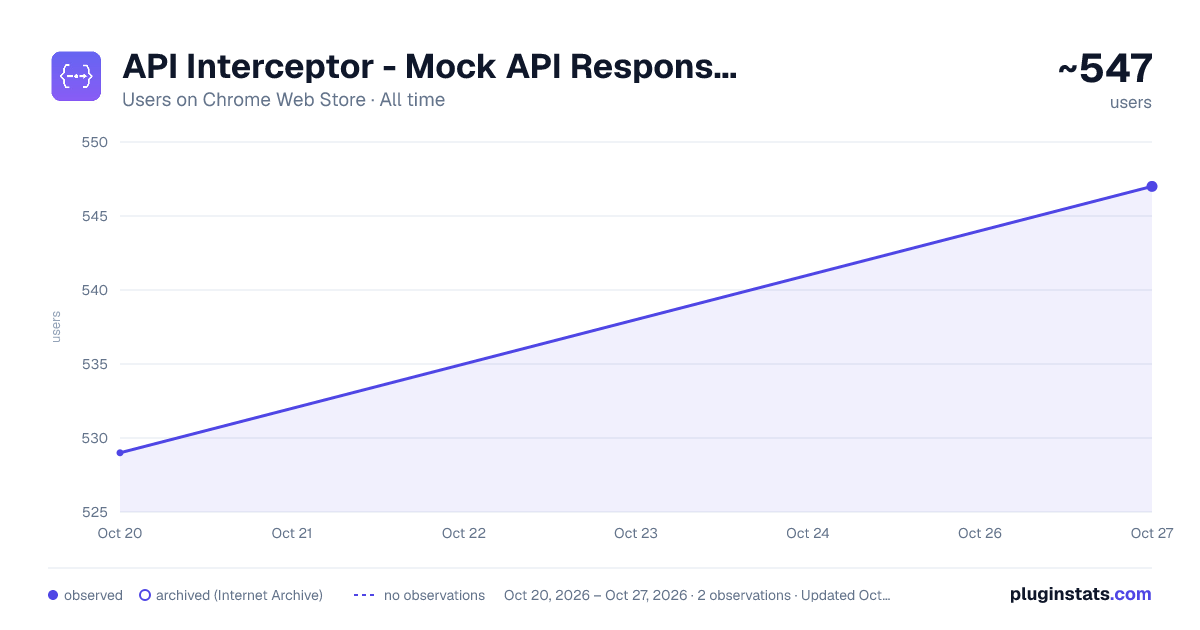Click the API Interceptor chart title

[x=429, y=67]
